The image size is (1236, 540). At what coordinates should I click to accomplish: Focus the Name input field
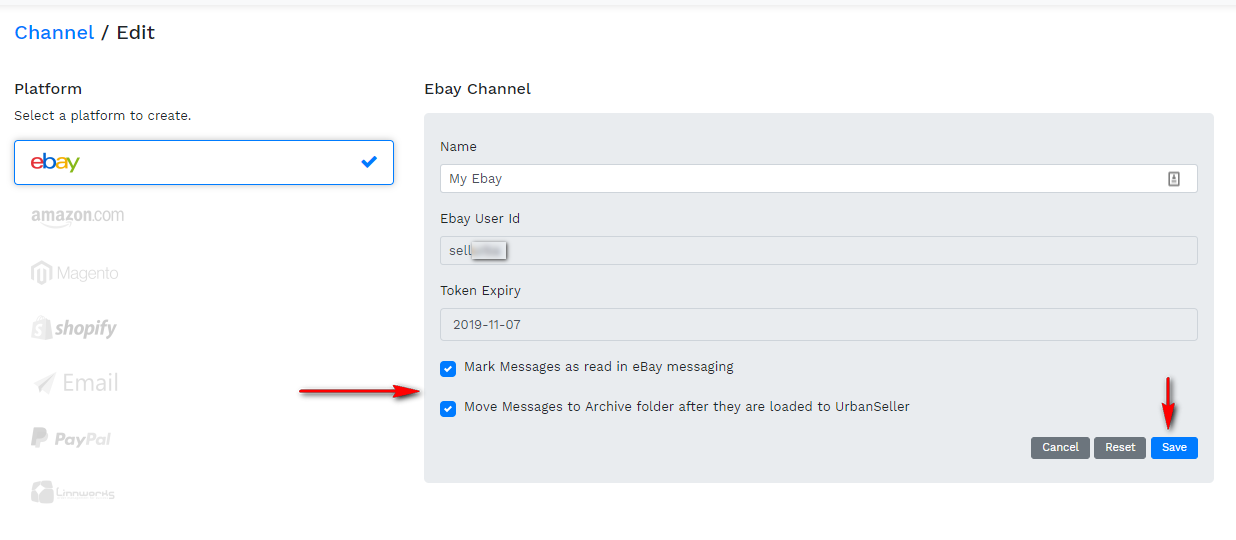tap(800, 179)
